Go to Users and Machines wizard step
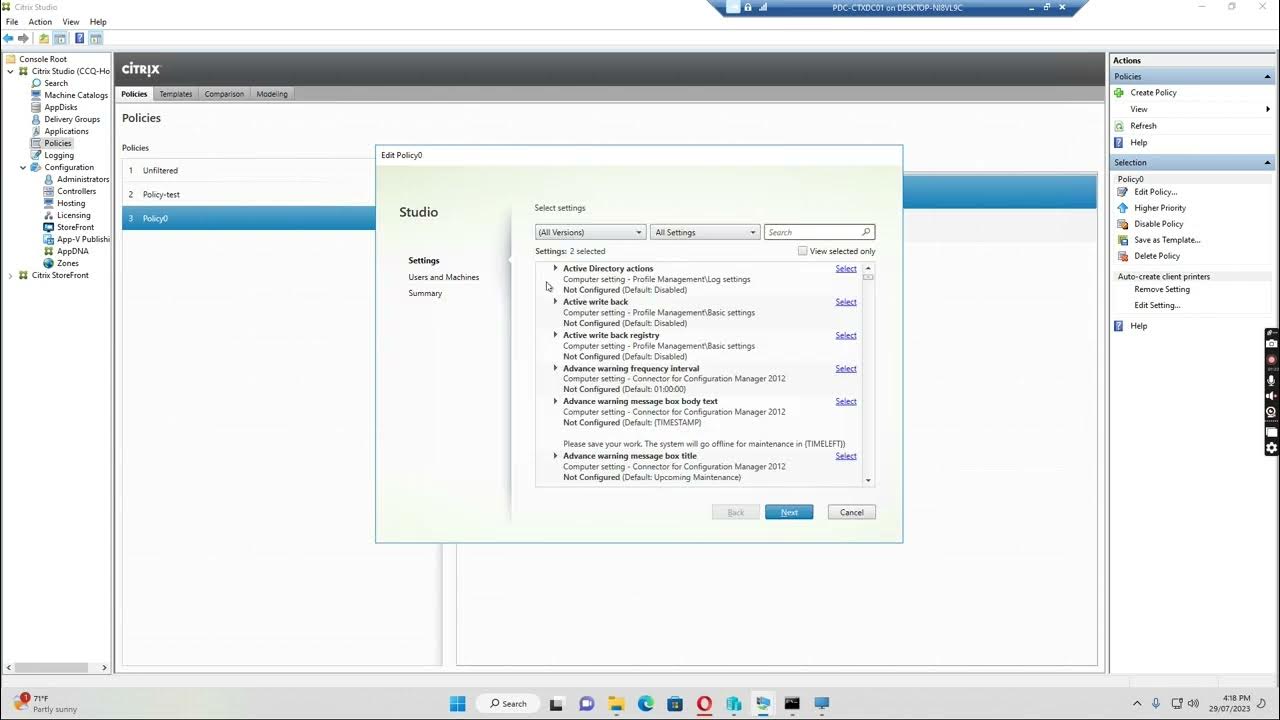1280x720 pixels. [443, 277]
